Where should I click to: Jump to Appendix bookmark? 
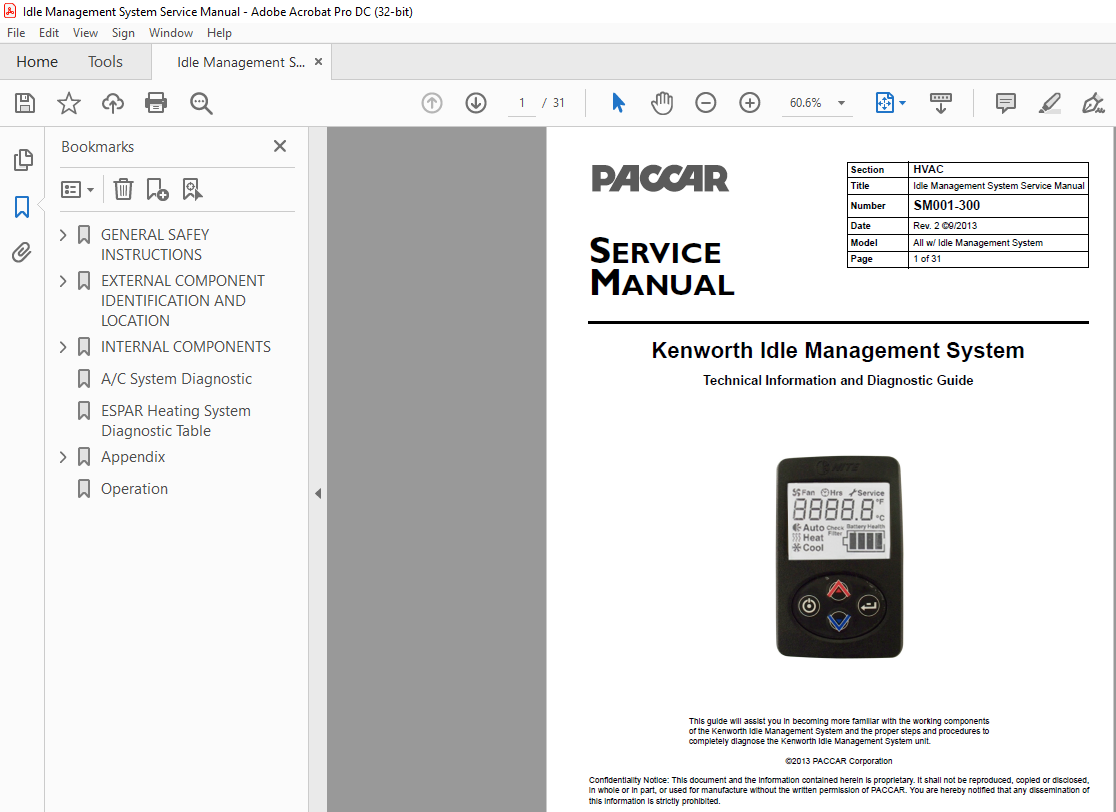pyautogui.click(x=133, y=457)
